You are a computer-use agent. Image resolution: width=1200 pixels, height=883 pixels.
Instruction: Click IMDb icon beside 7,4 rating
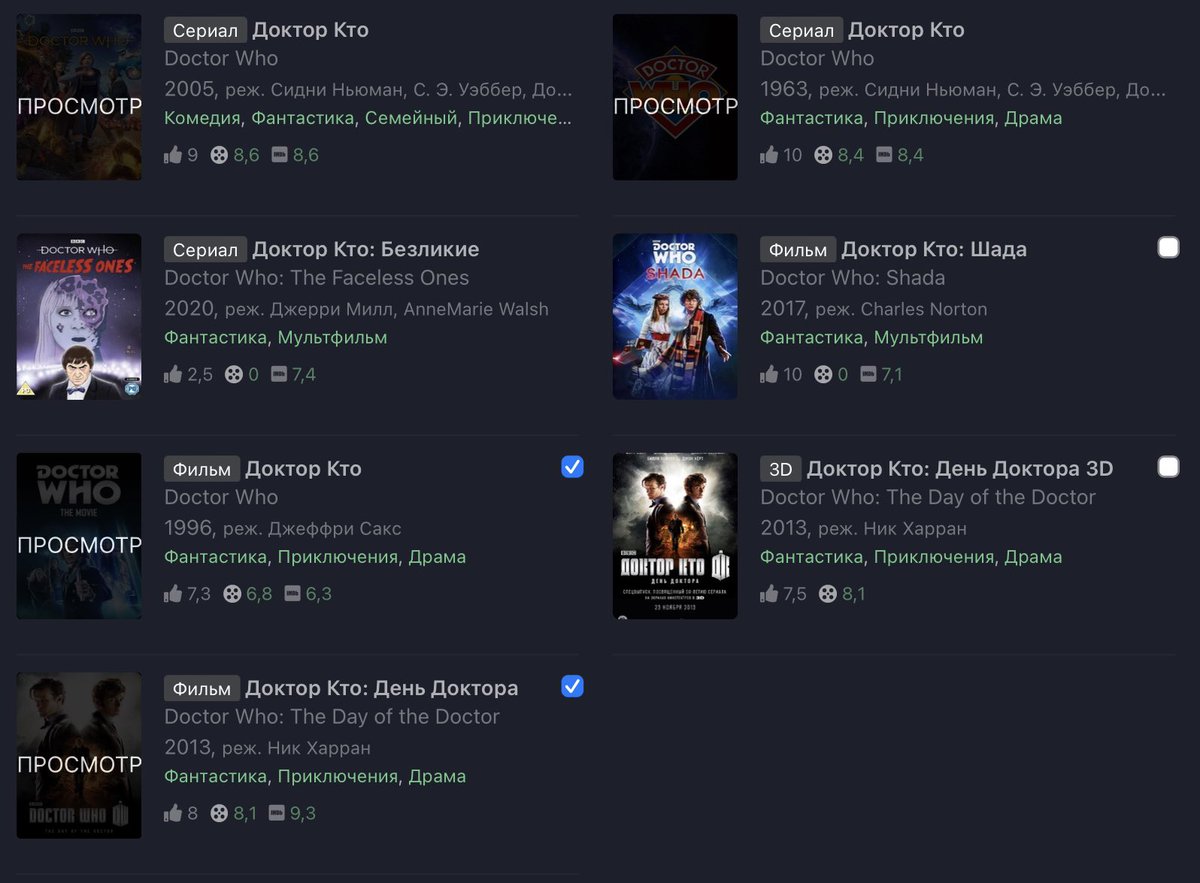[279, 374]
